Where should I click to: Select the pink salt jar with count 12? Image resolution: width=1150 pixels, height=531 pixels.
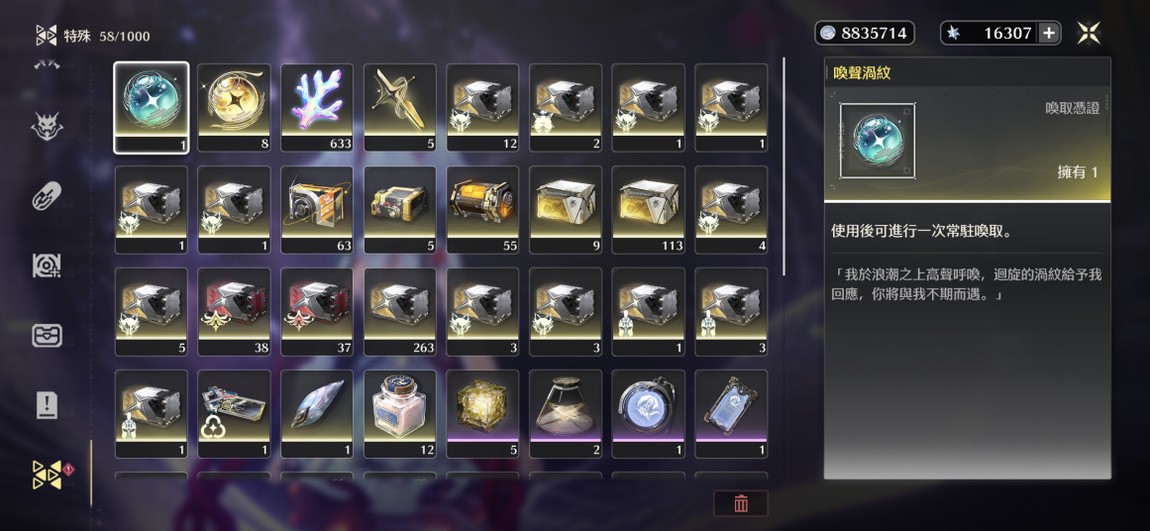[400, 414]
